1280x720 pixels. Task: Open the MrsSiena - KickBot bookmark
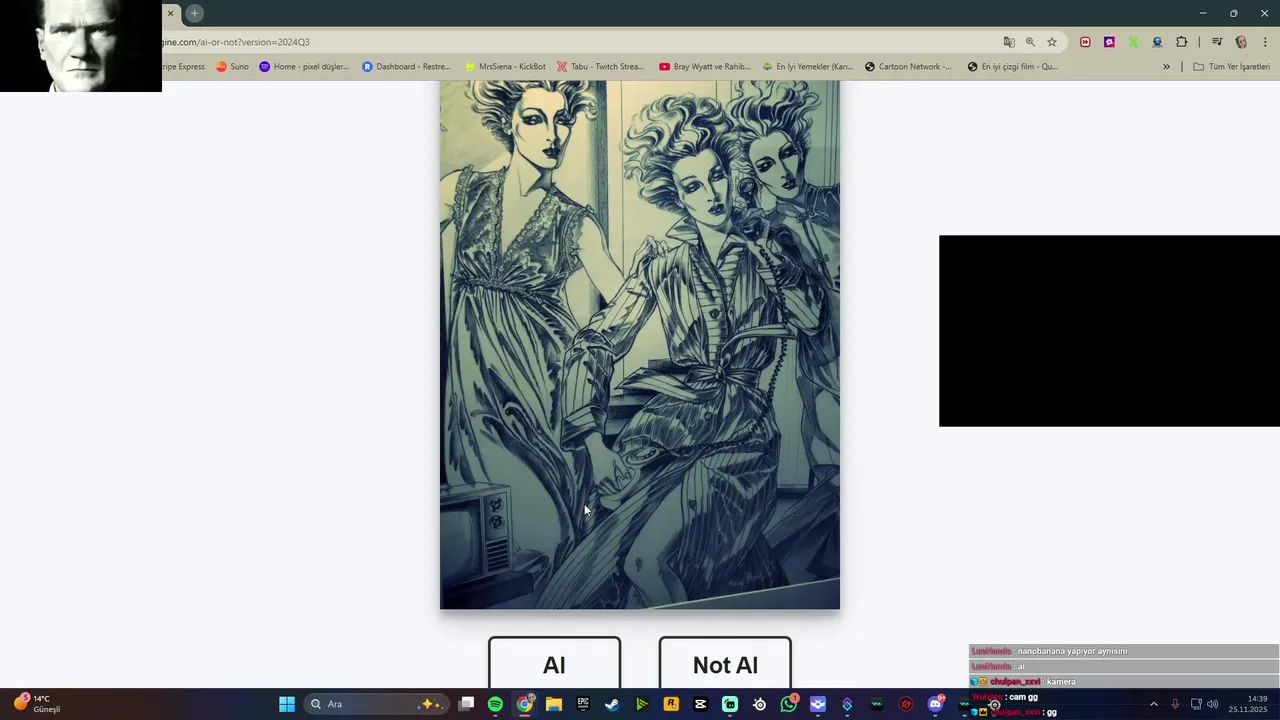pyautogui.click(x=505, y=67)
